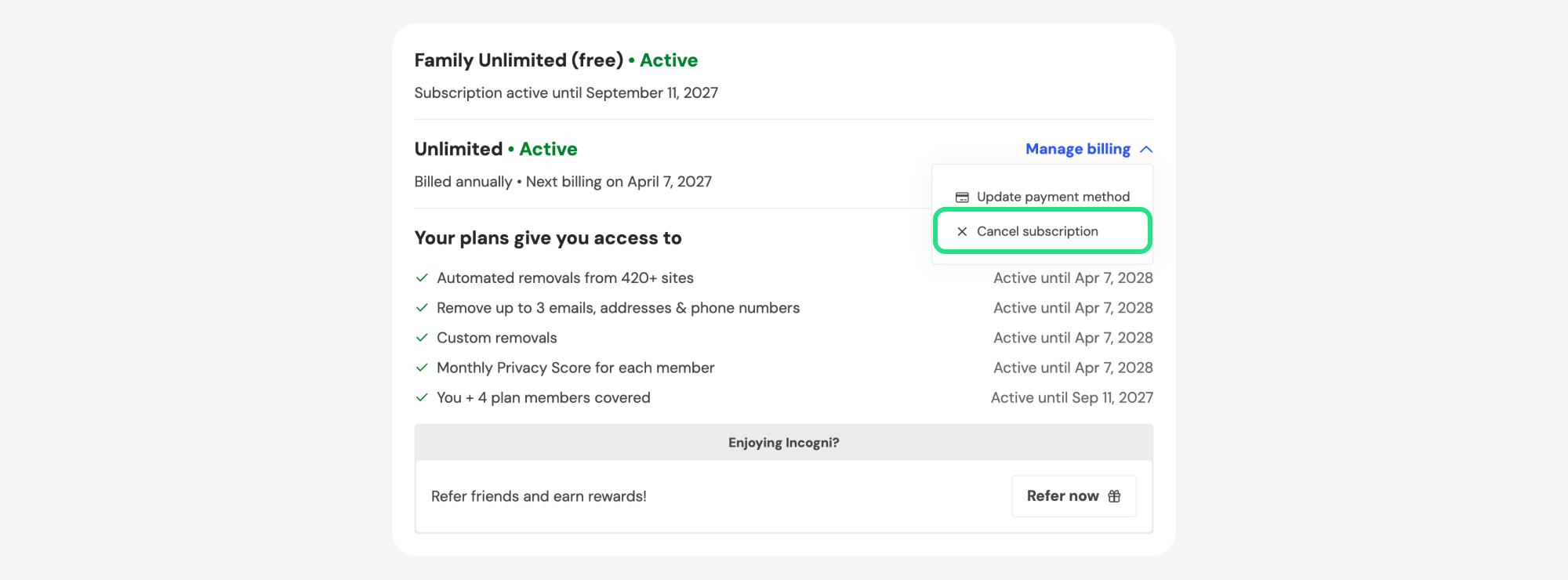Collapse the Manage billing menu

(x=1088, y=149)
